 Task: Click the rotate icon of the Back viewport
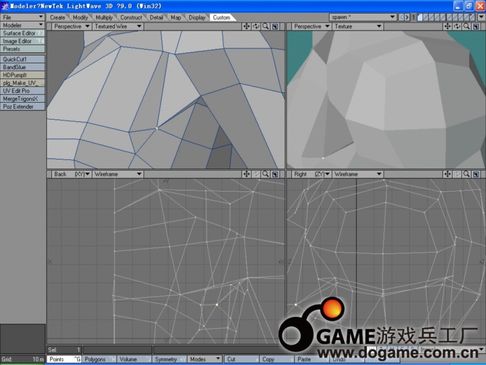[256, 174]
